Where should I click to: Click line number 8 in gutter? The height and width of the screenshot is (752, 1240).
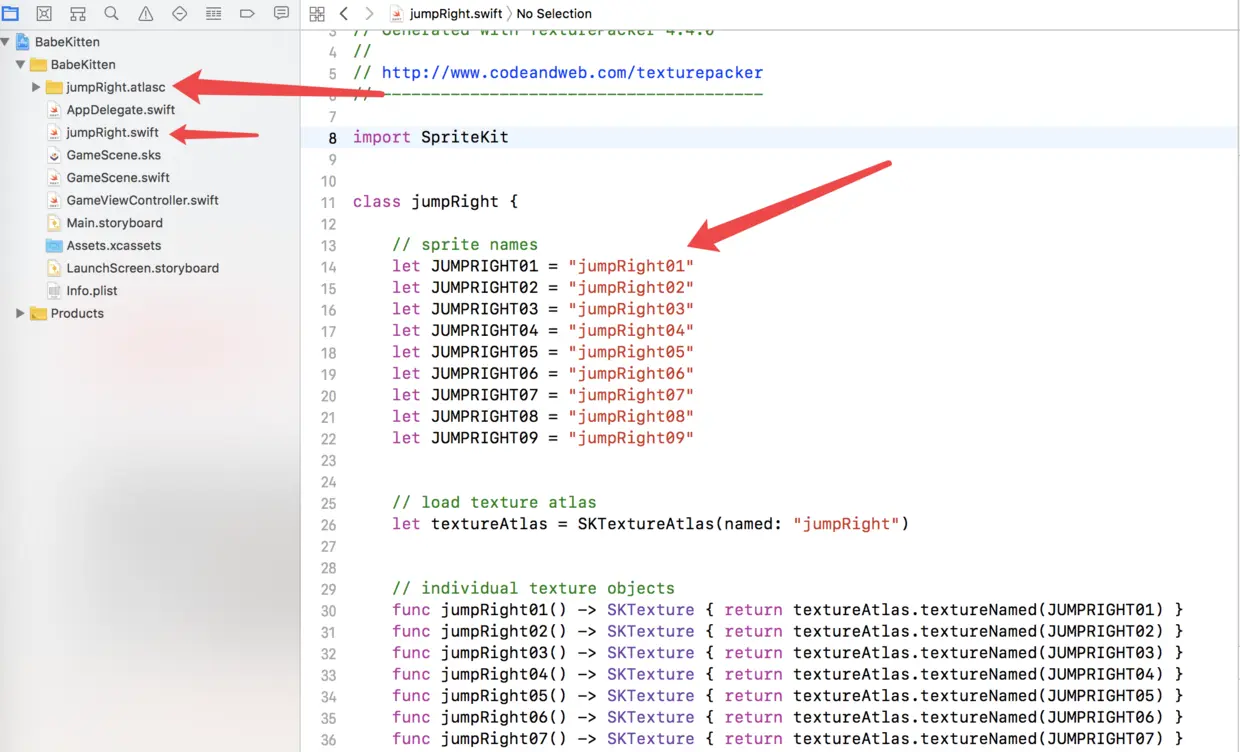click(x=332, y=138)
